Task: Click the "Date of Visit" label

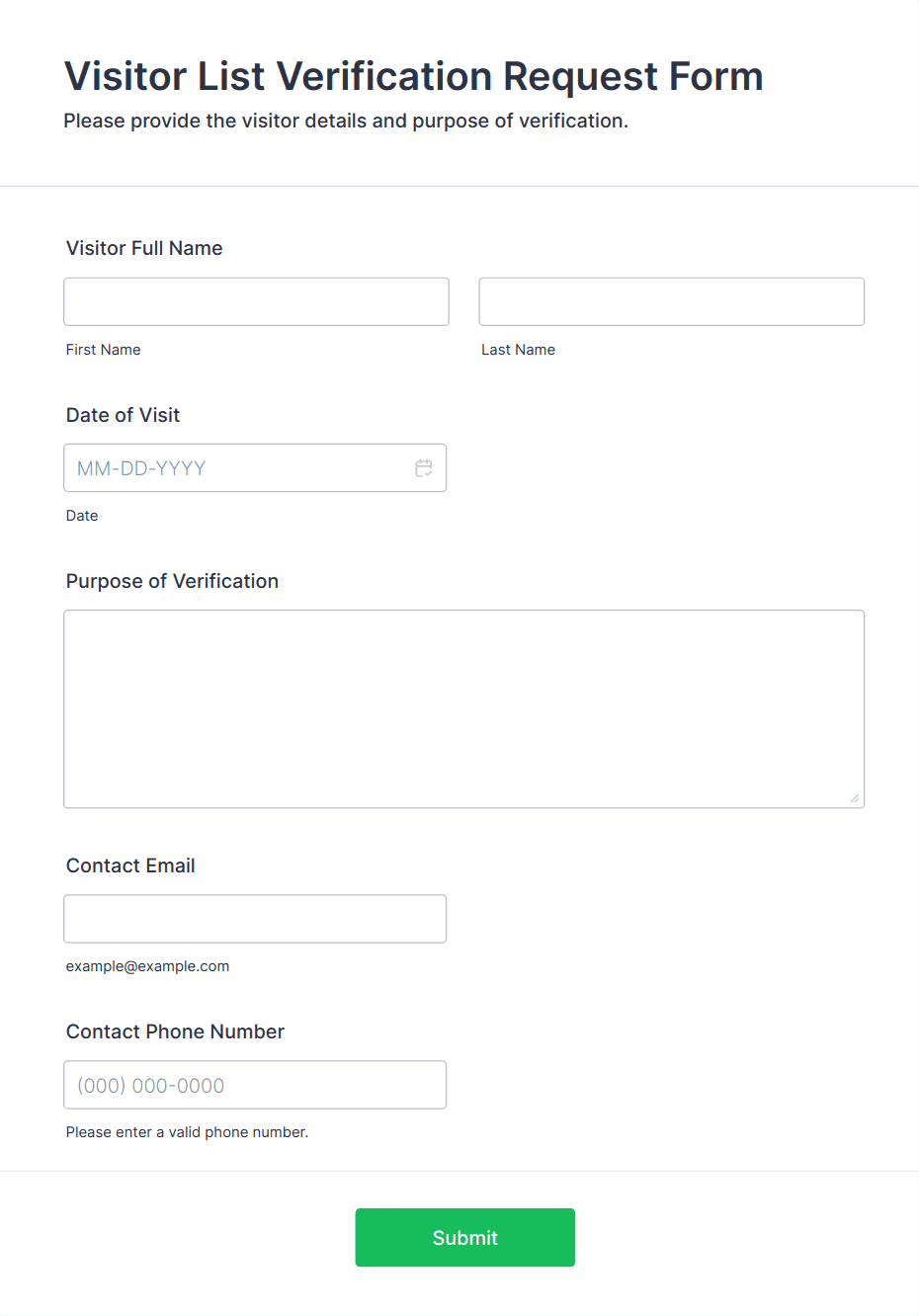Action: (x=123, y=415)
